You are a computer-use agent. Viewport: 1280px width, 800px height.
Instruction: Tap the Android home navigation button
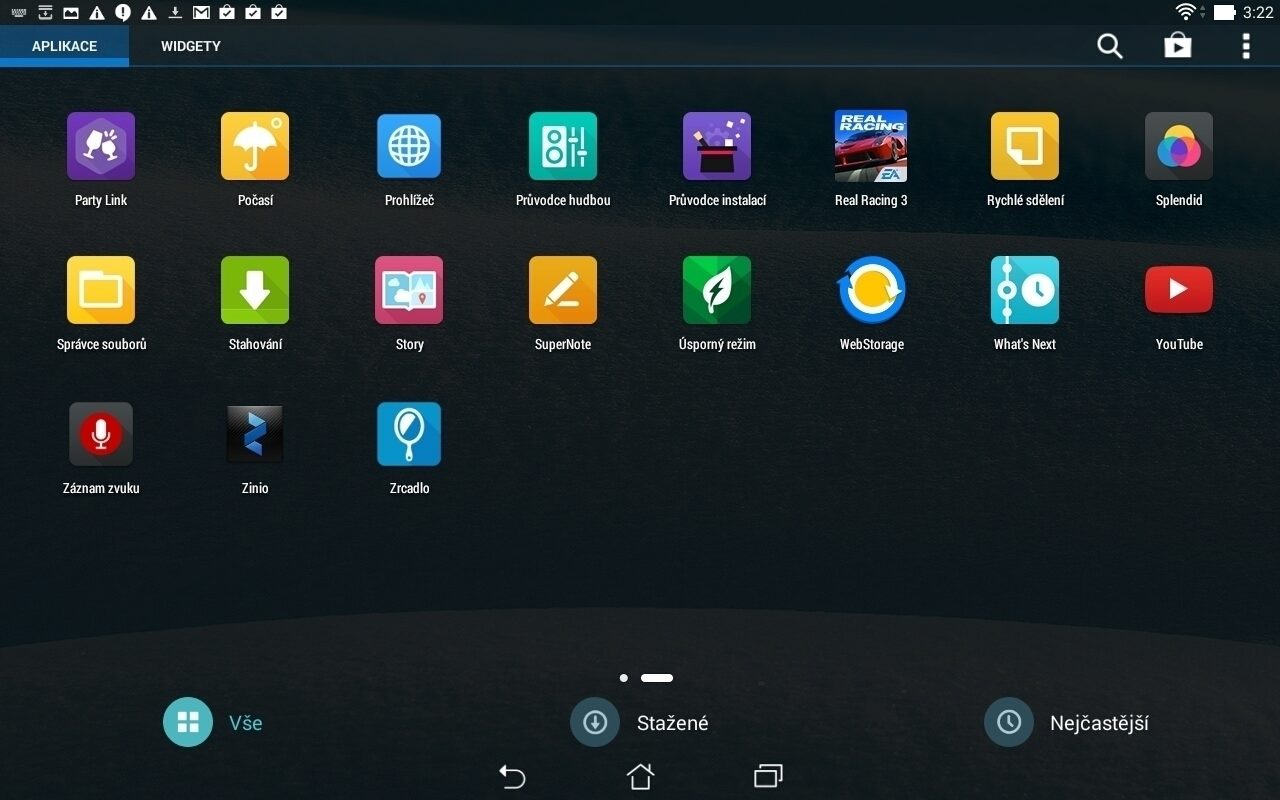pyautogui.click(x=640, y=776)
